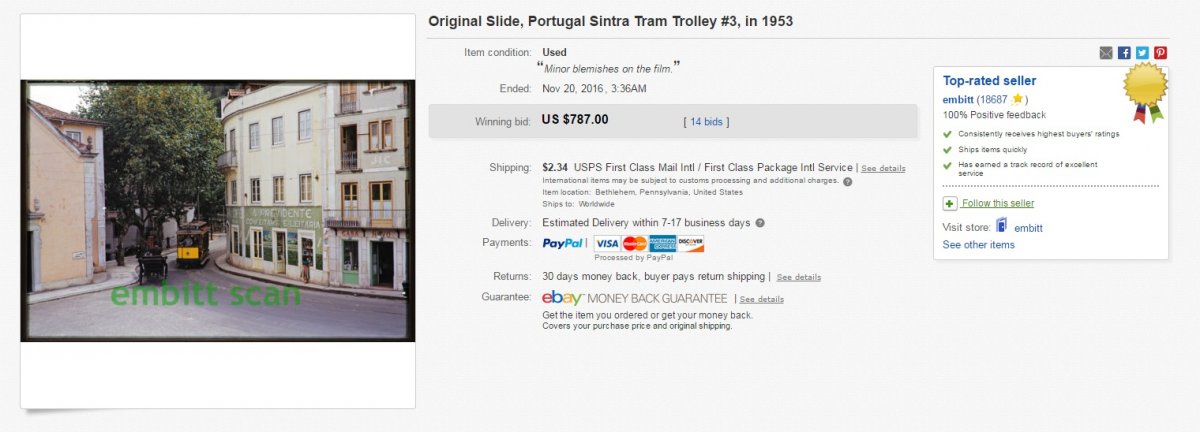Open the Sintra tram slide photo
Screen dimensions: 1200x432
click(218, 211)
